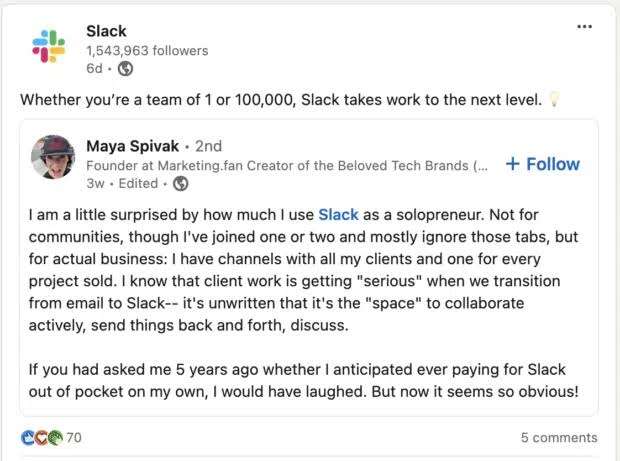Click the love heart reaction icon
620x461 pixels.
42,437
